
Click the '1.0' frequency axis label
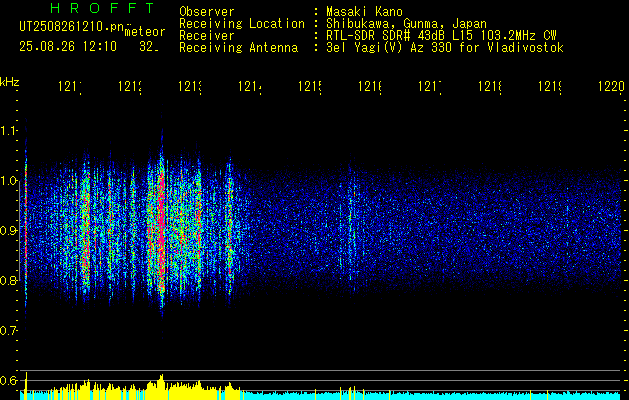pyautogui.click(x=9, y=181)
